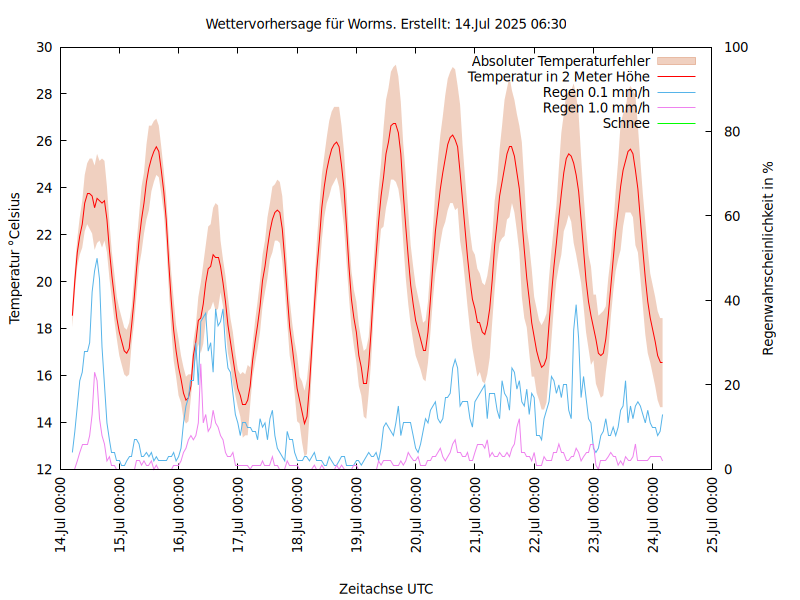Click the 'Temperatur °Celsius' left axis label
The image size is (800, 600).
tap(15, 258)
